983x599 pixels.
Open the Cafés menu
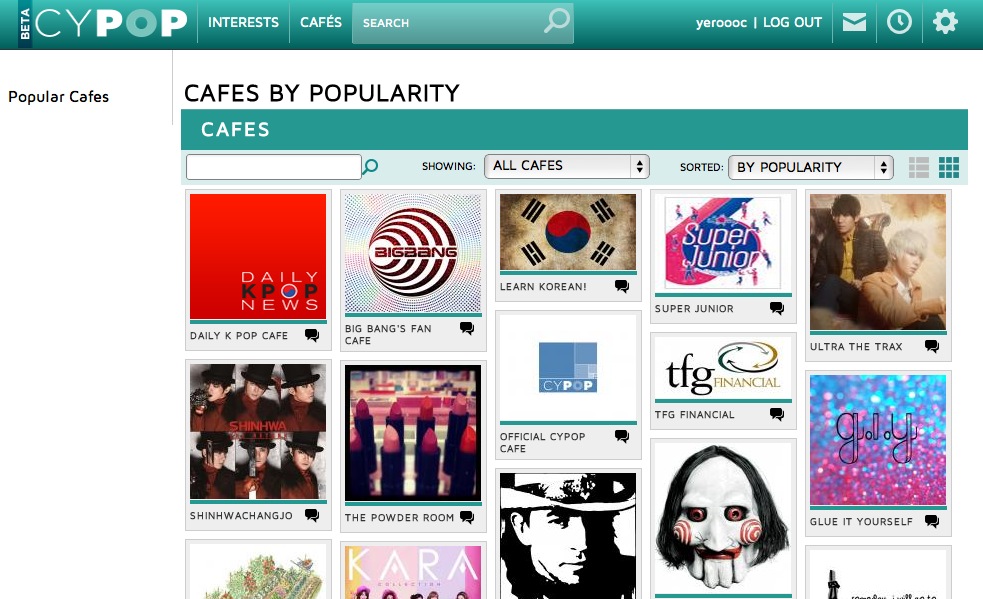tap(320, 23)
